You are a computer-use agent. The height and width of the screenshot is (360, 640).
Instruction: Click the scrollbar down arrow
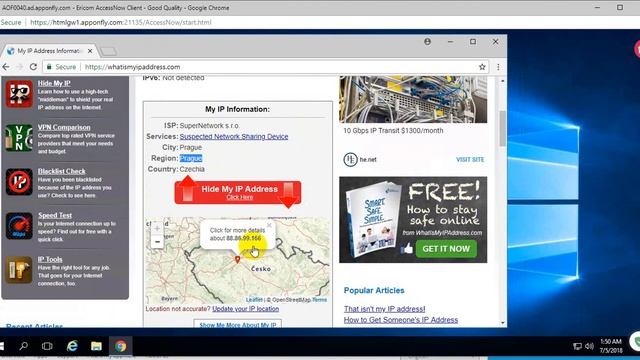point(502,323)
